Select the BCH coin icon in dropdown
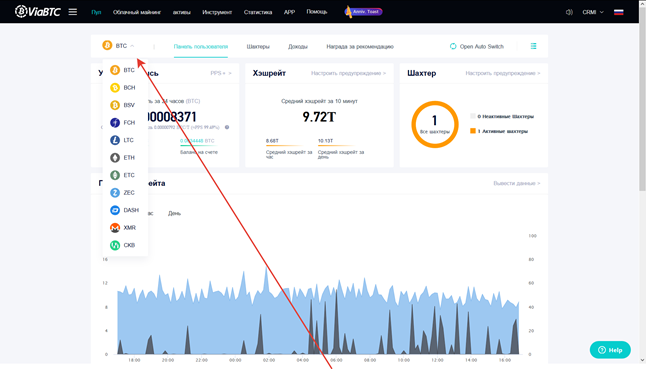This screenshot has width=646, height=369. (x=115, y=88)
